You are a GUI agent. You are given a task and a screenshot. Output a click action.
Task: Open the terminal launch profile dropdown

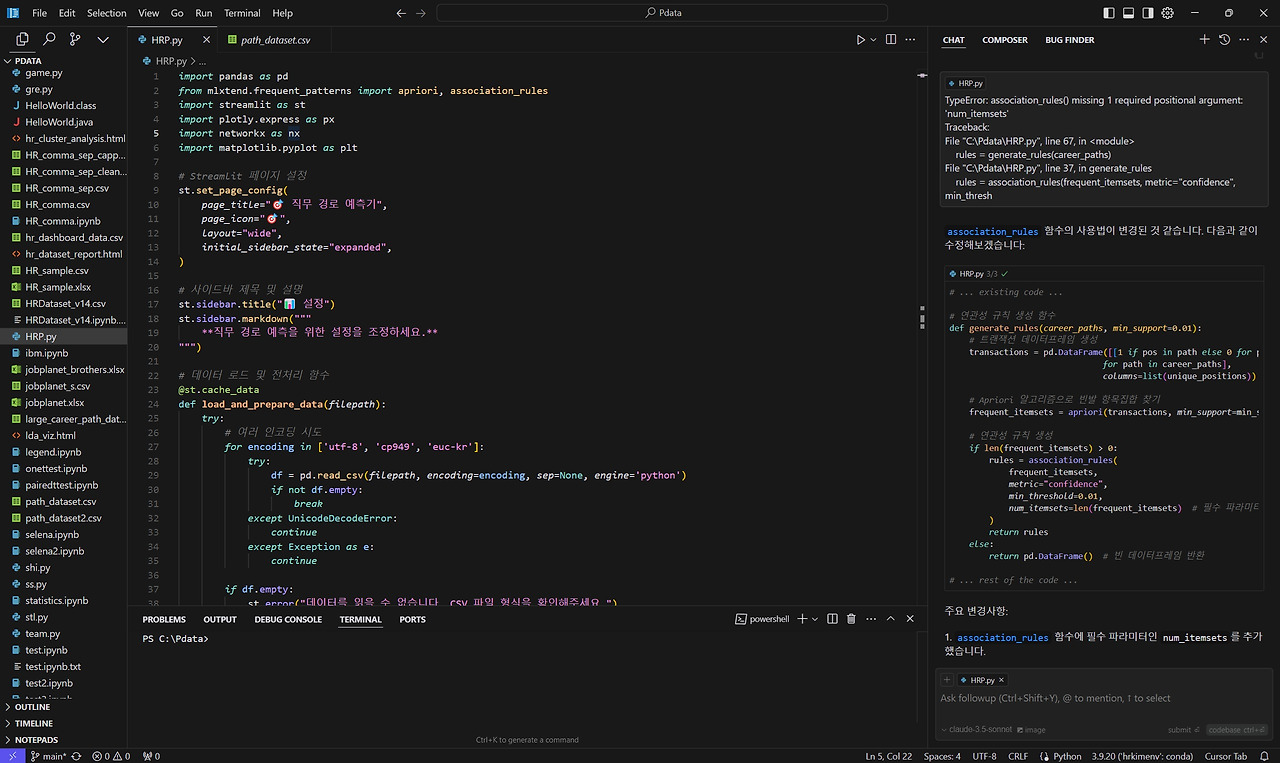point(816,619)
